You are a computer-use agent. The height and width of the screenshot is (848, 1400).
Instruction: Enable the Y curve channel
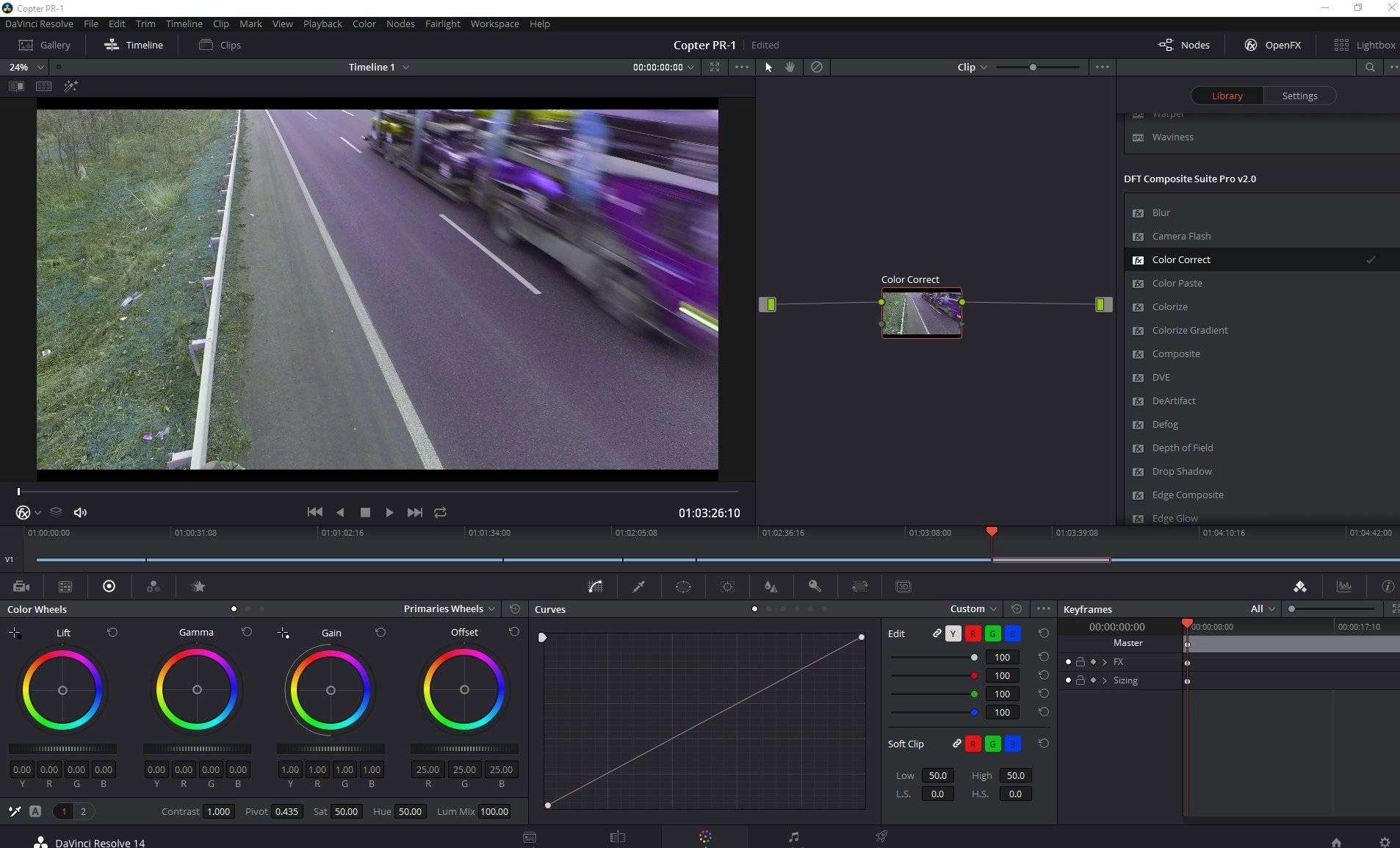click(953, 633)
